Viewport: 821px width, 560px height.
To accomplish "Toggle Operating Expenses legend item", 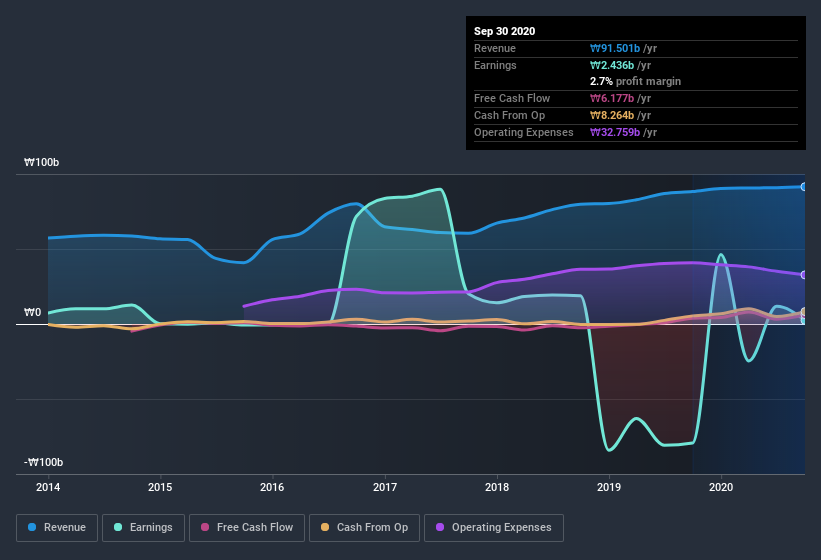I will tap(494, 527).
